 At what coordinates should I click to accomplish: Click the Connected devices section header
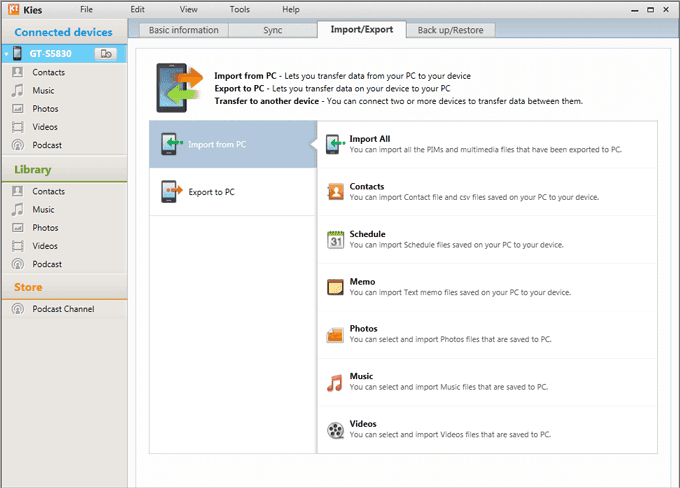click(63, 32)
